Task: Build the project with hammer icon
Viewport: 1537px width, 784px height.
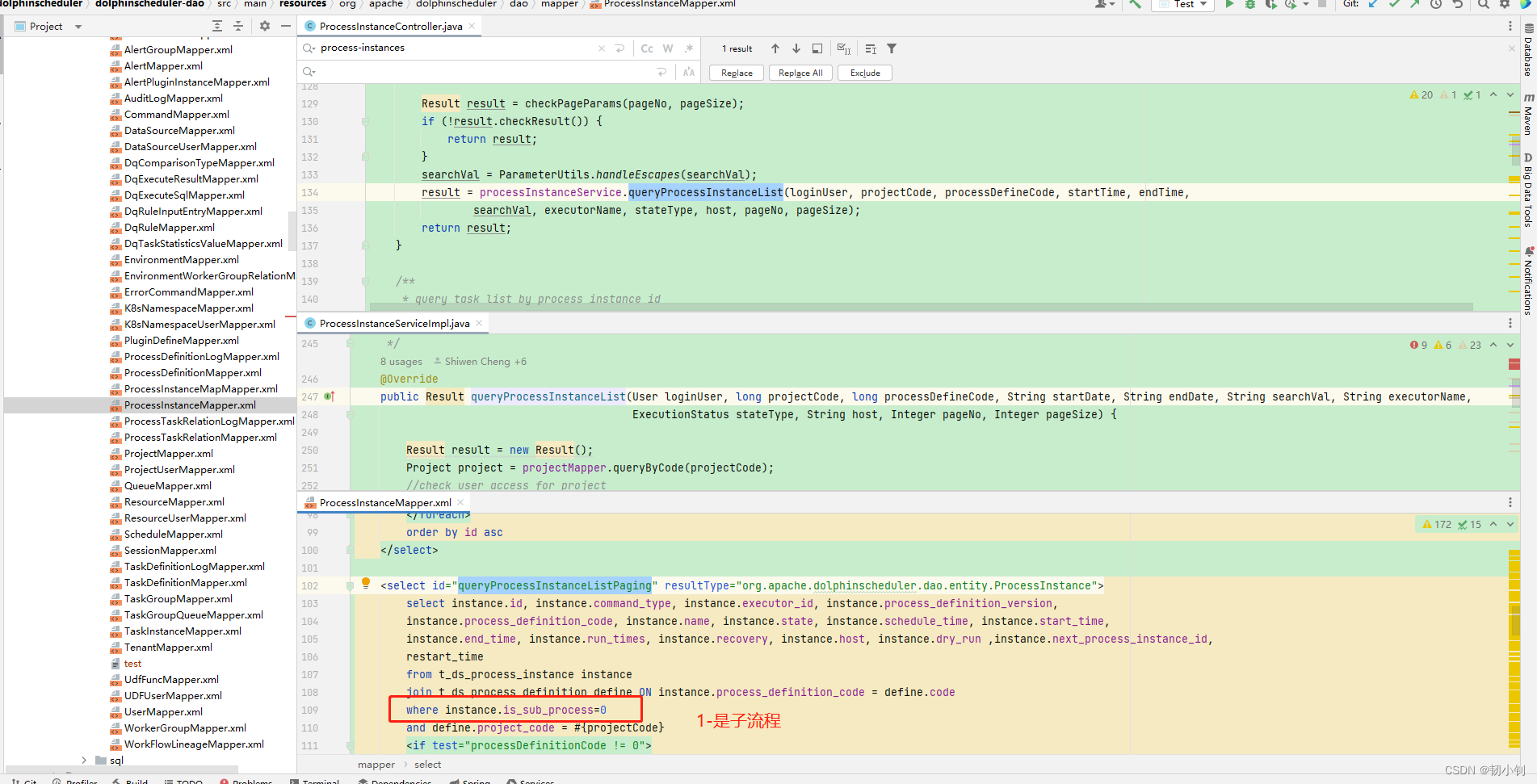Action: tap(1135, 4)
